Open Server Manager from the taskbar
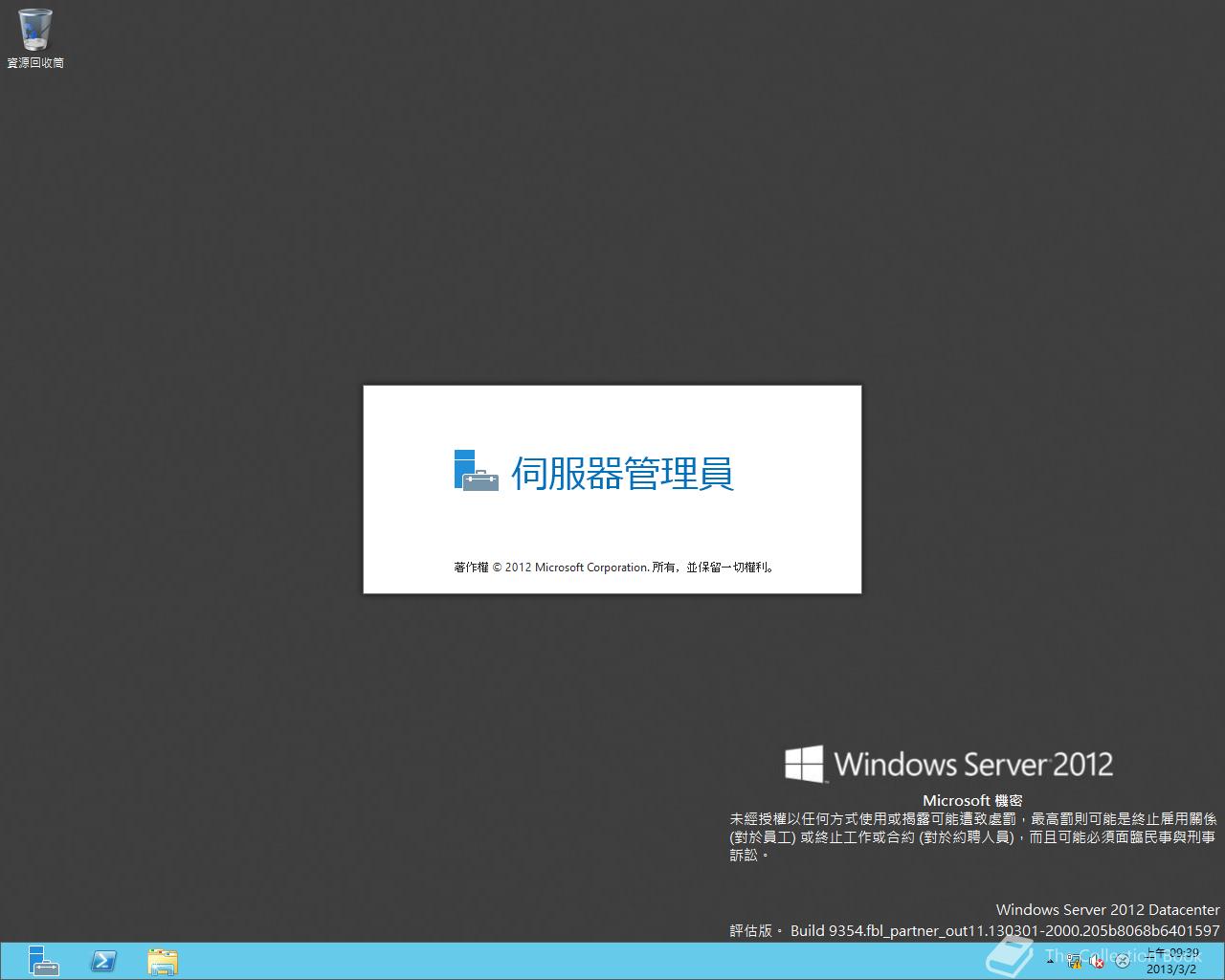 (x=43, y=961)
